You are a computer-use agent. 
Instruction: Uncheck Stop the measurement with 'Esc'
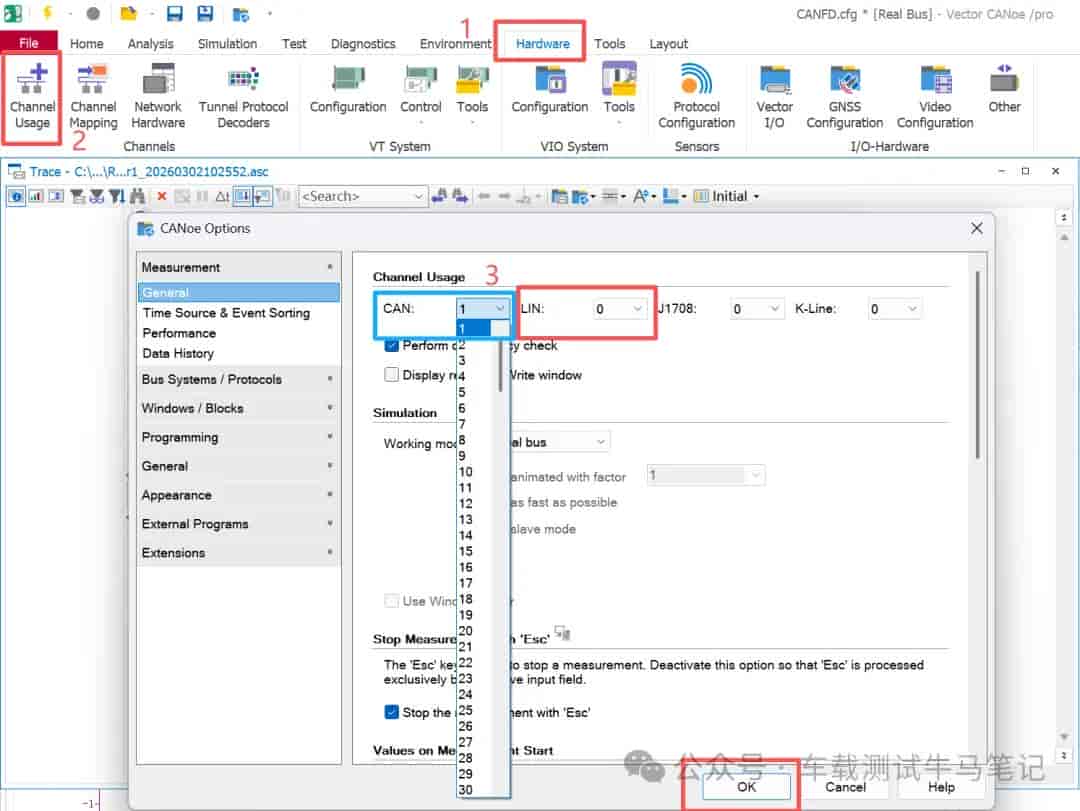(391, 712)
